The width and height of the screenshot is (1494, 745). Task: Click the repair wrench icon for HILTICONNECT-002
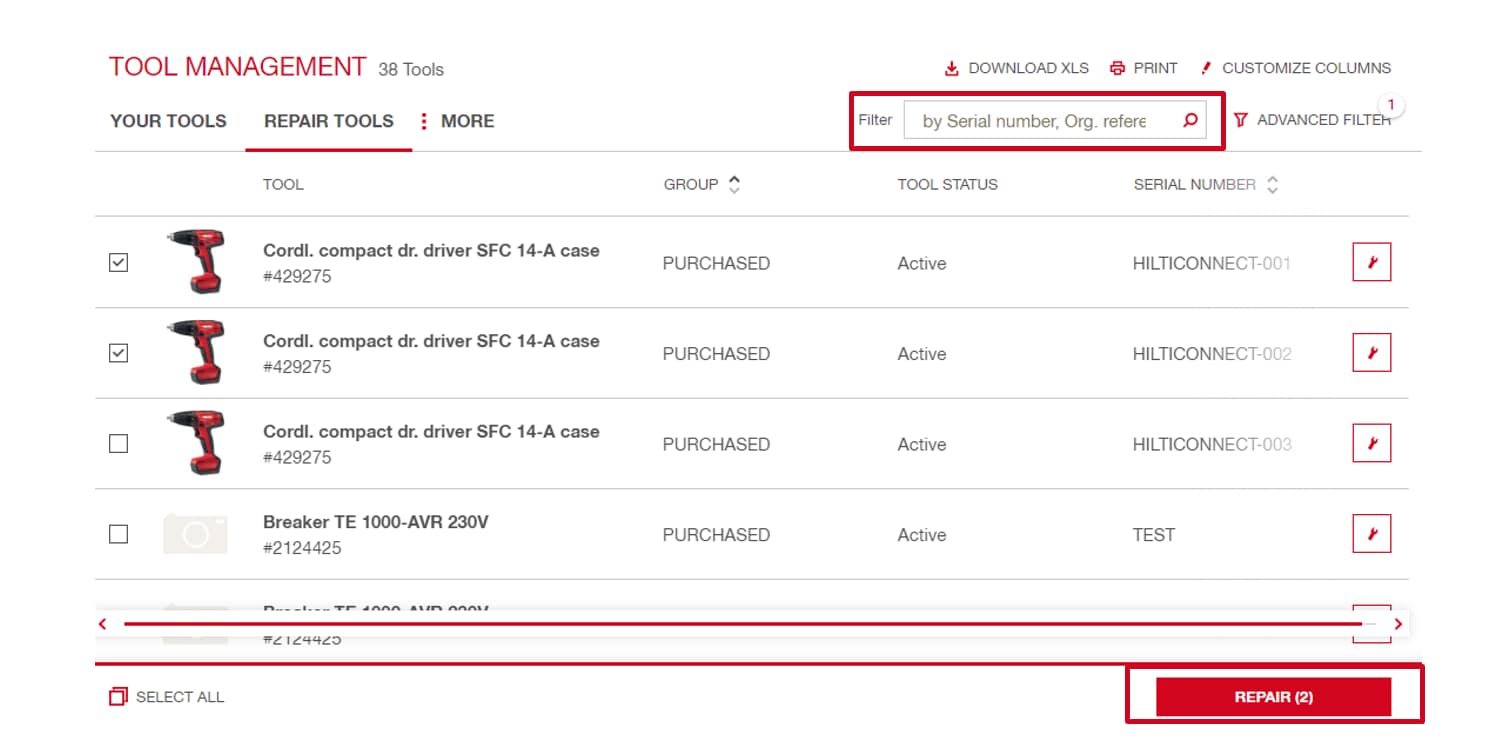tap(1371, 353)
